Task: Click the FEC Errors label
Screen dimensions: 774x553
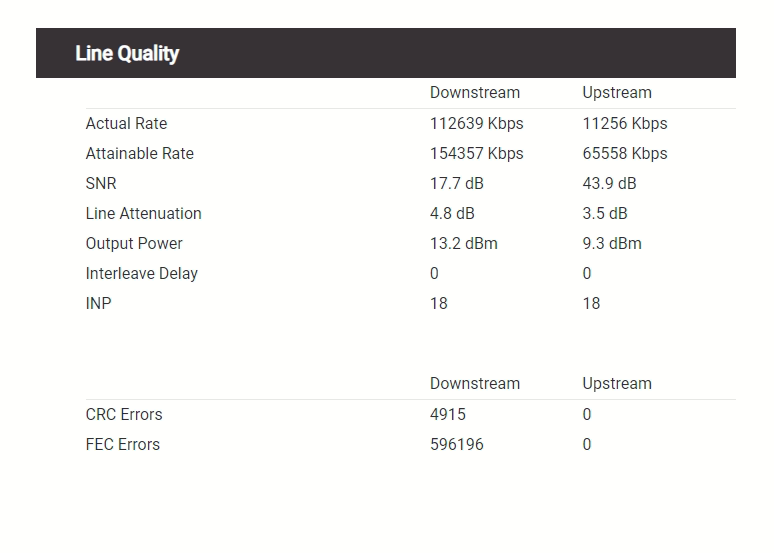Action: [x=123, y=445]
